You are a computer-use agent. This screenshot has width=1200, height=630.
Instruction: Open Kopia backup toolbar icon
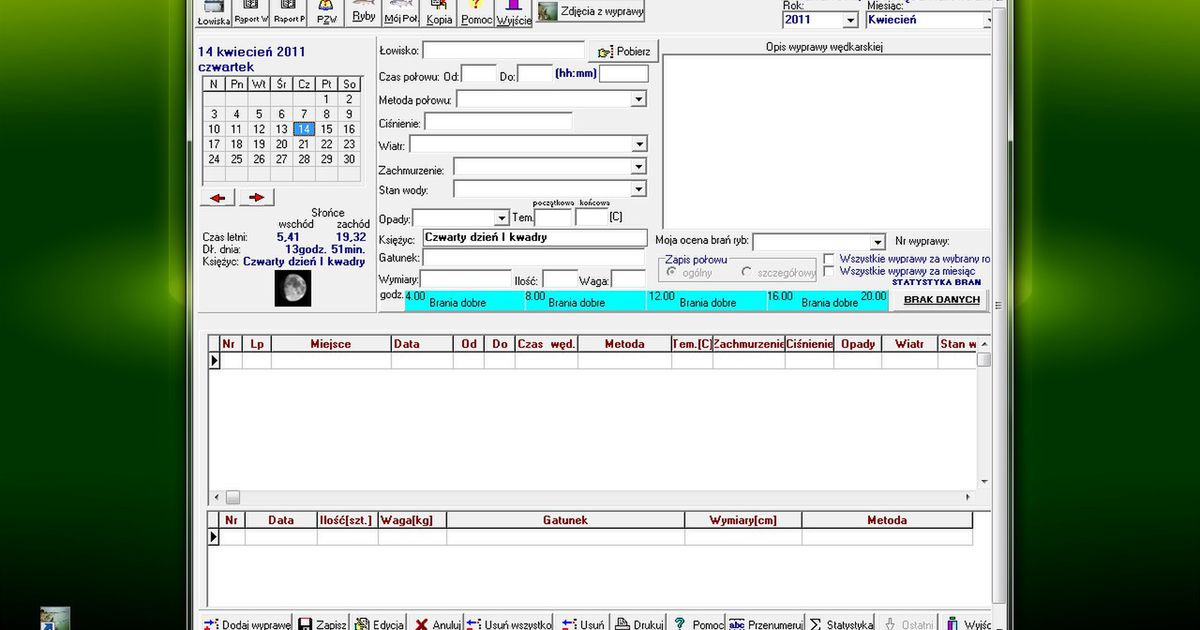[x=439, y=13]
